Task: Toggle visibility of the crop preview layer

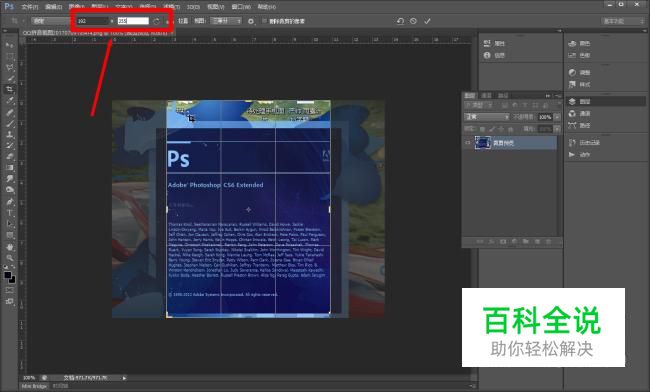Action: [468, 143]
